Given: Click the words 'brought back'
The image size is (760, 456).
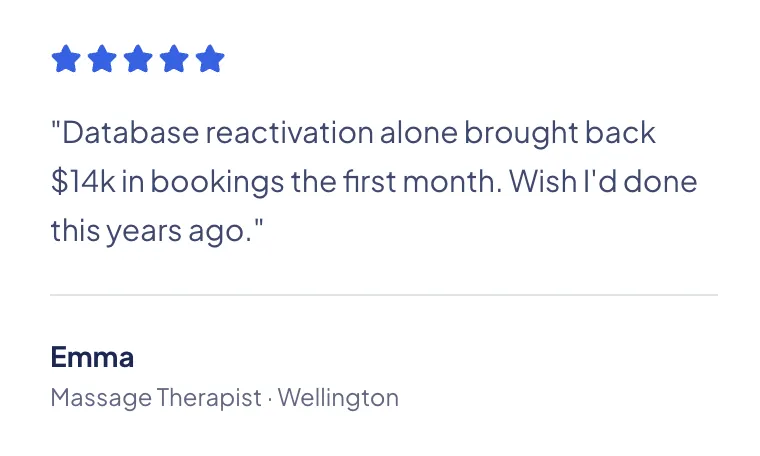Looking at the screenshot, I should coord(560,132).
